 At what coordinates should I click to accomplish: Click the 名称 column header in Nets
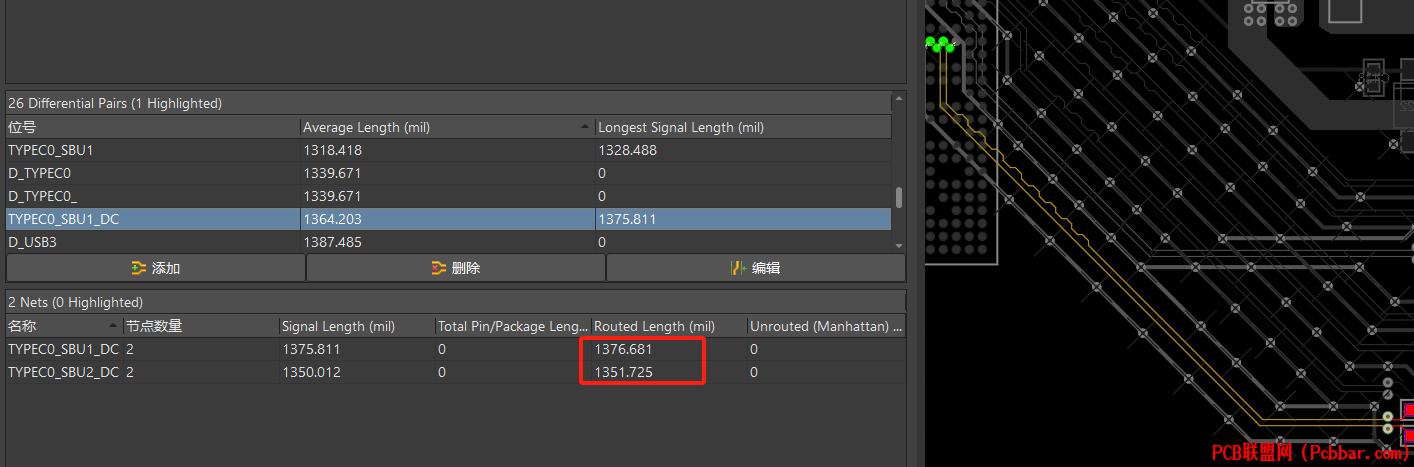point(64,326)
